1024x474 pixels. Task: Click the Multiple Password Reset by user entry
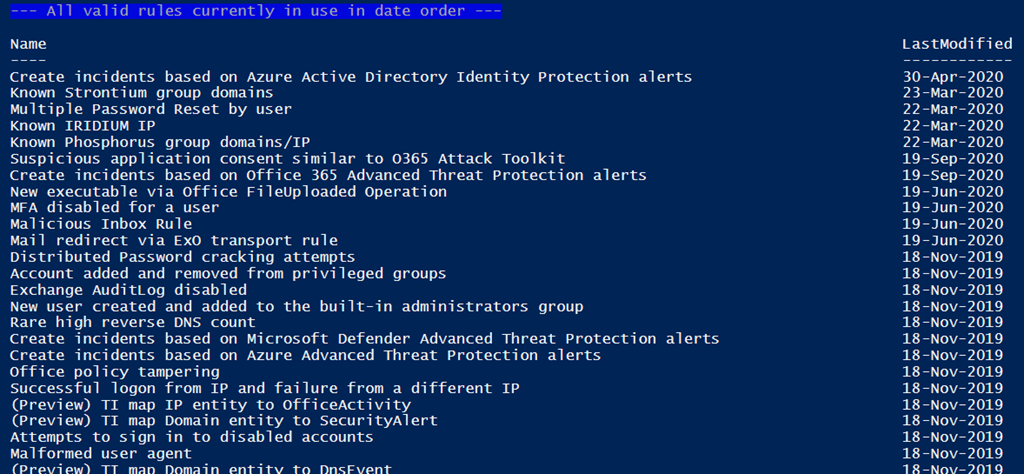pos(151,109)
